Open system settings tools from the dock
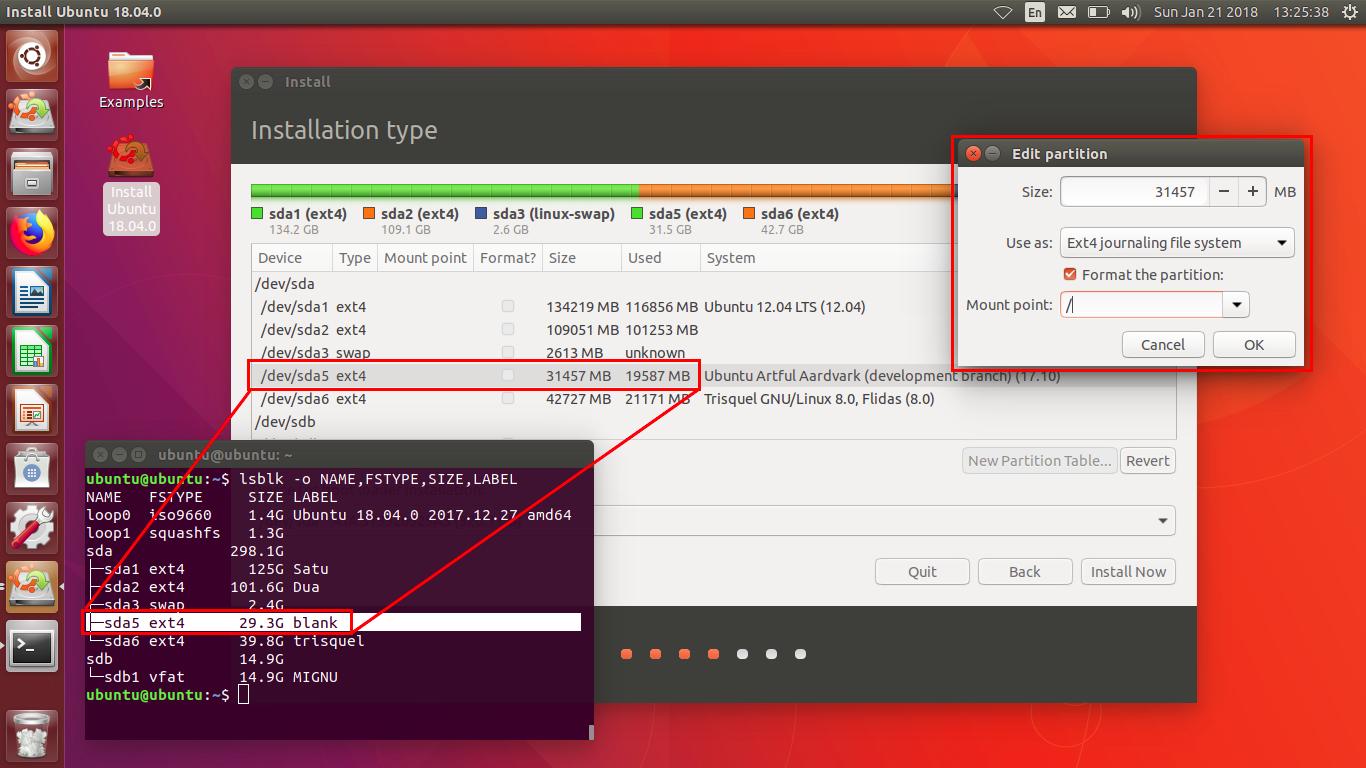The width and height of the screenshot is (1366, 768). pyautogui.click(x=32, y=527)
